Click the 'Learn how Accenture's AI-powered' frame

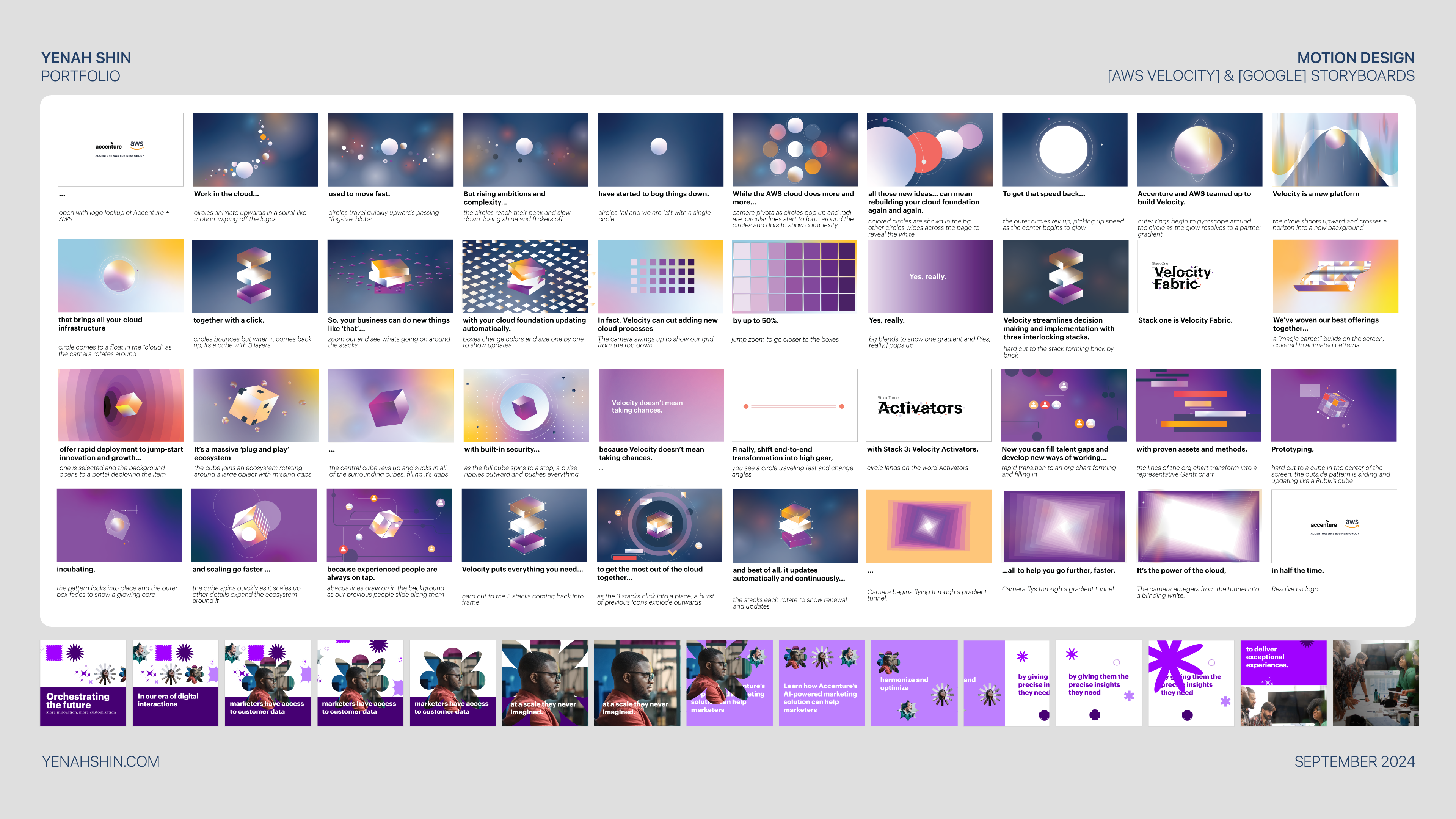(x=822, y=683)
